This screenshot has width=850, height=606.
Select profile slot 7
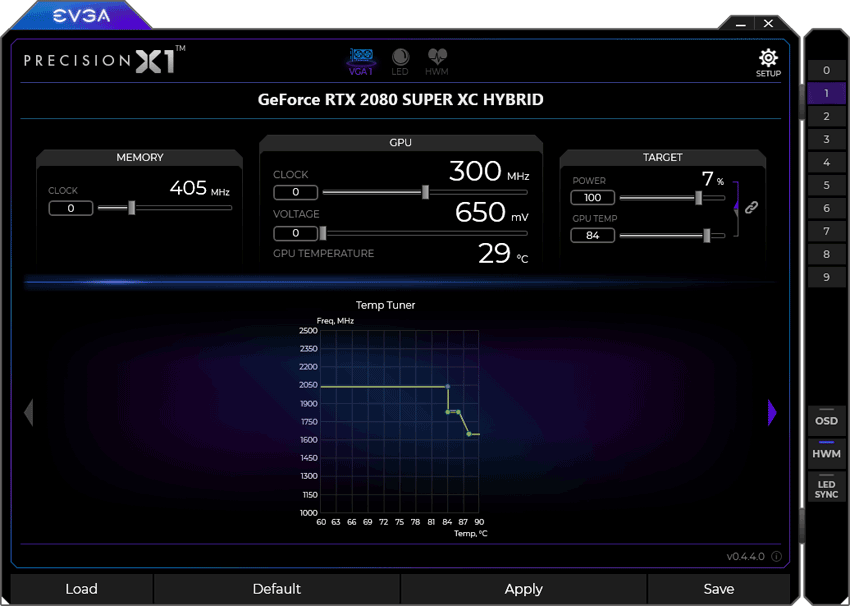pyautogui.click(x=826, y=231)
